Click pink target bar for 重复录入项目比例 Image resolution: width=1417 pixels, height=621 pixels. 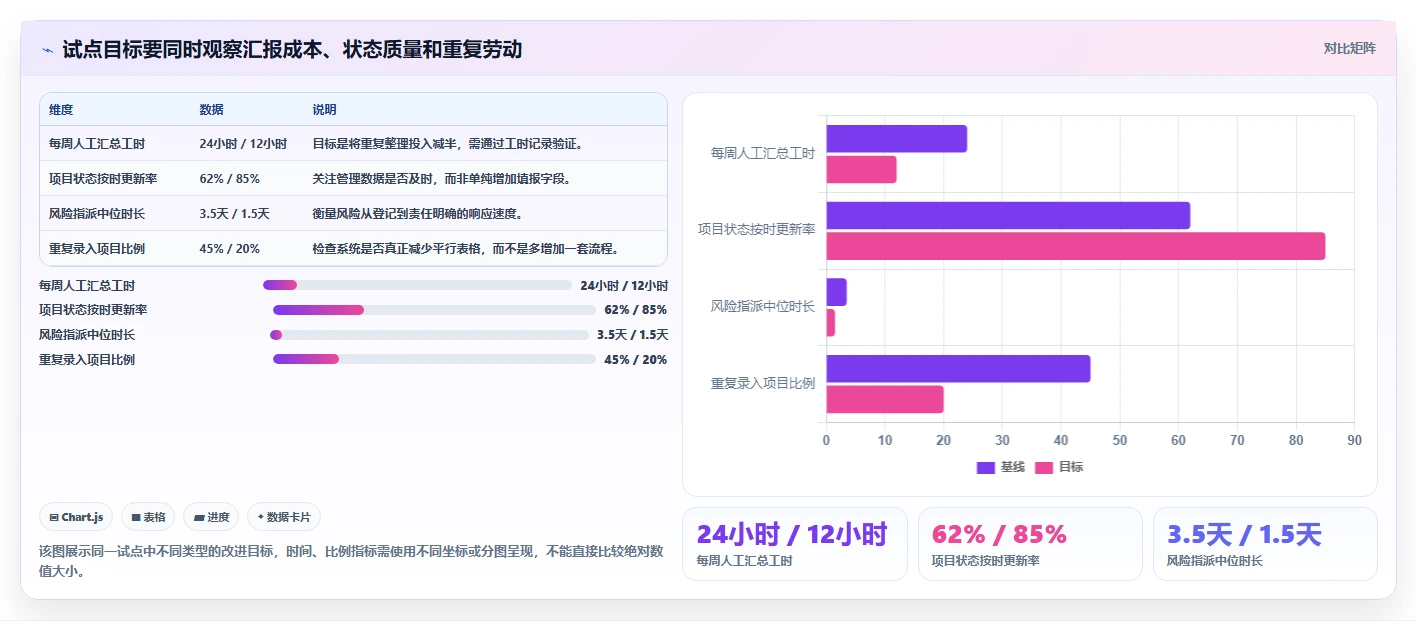point(885,399)
